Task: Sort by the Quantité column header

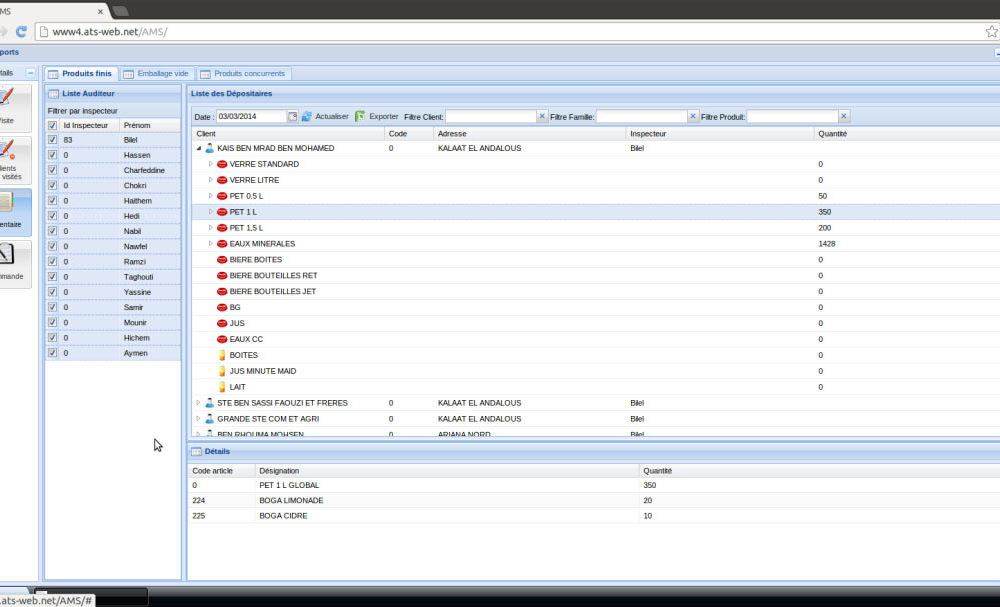Action: click(x=833, y=133)
